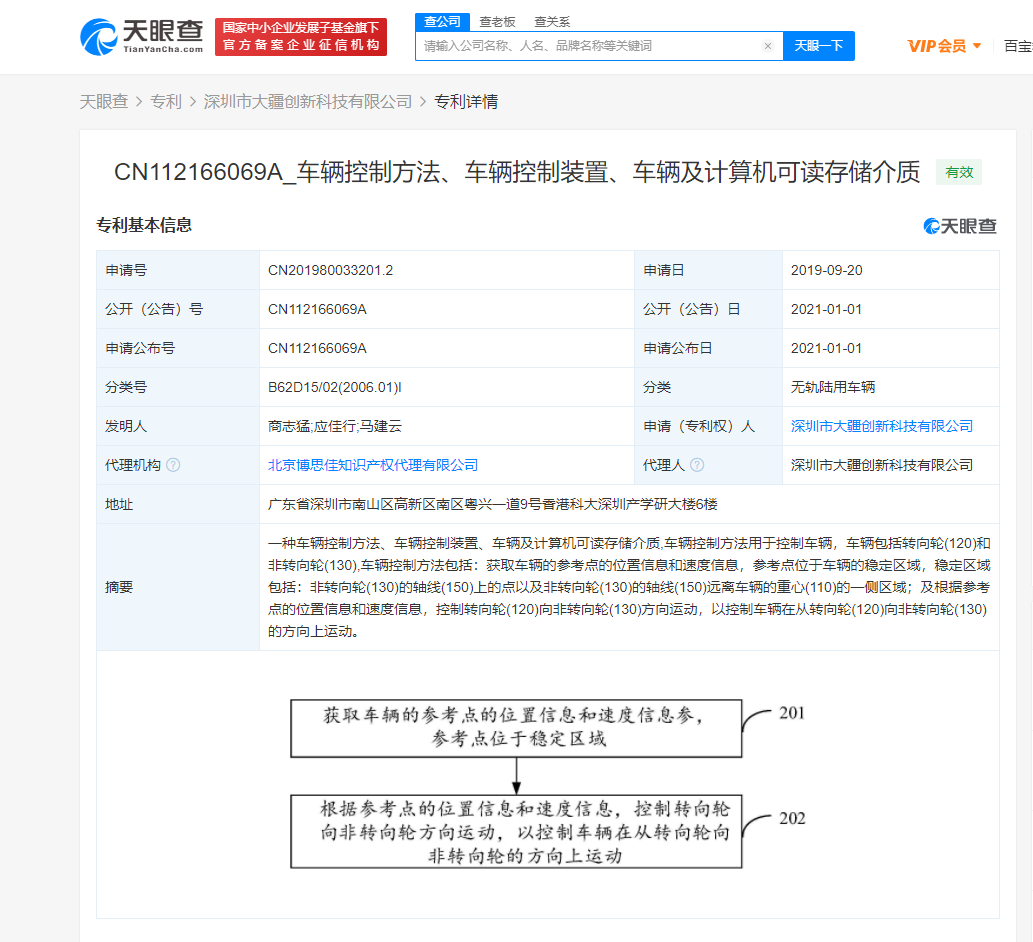Click the red 官方备案企业征信机构 banner
Image resolution: width=1033 pixels, height=942 pixels.
point(301,37)
